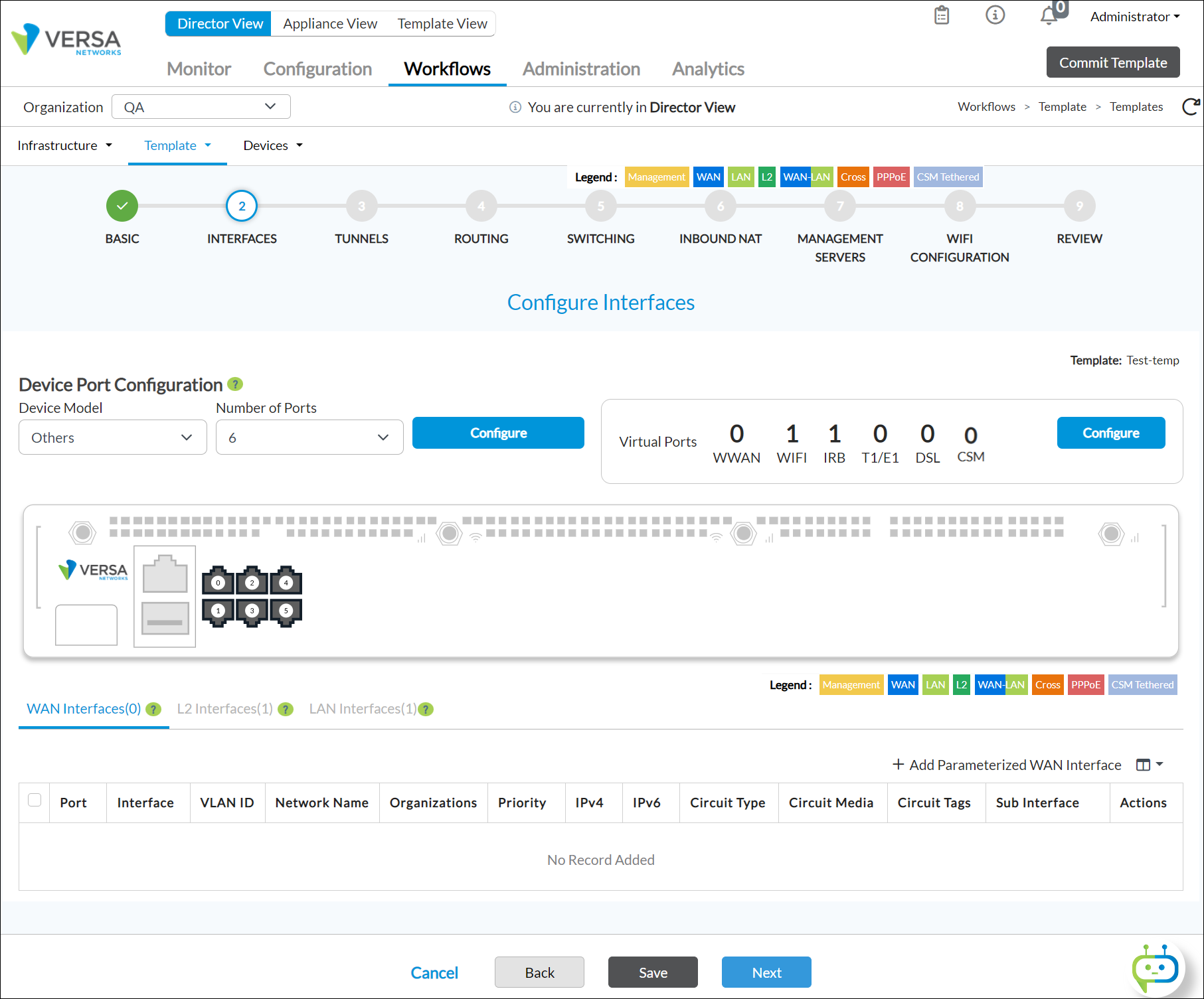The width and height of the screenshot is (1204, 999).
Task: Open the LAN Interfaces(1) tab
Action: coord(363,708)
